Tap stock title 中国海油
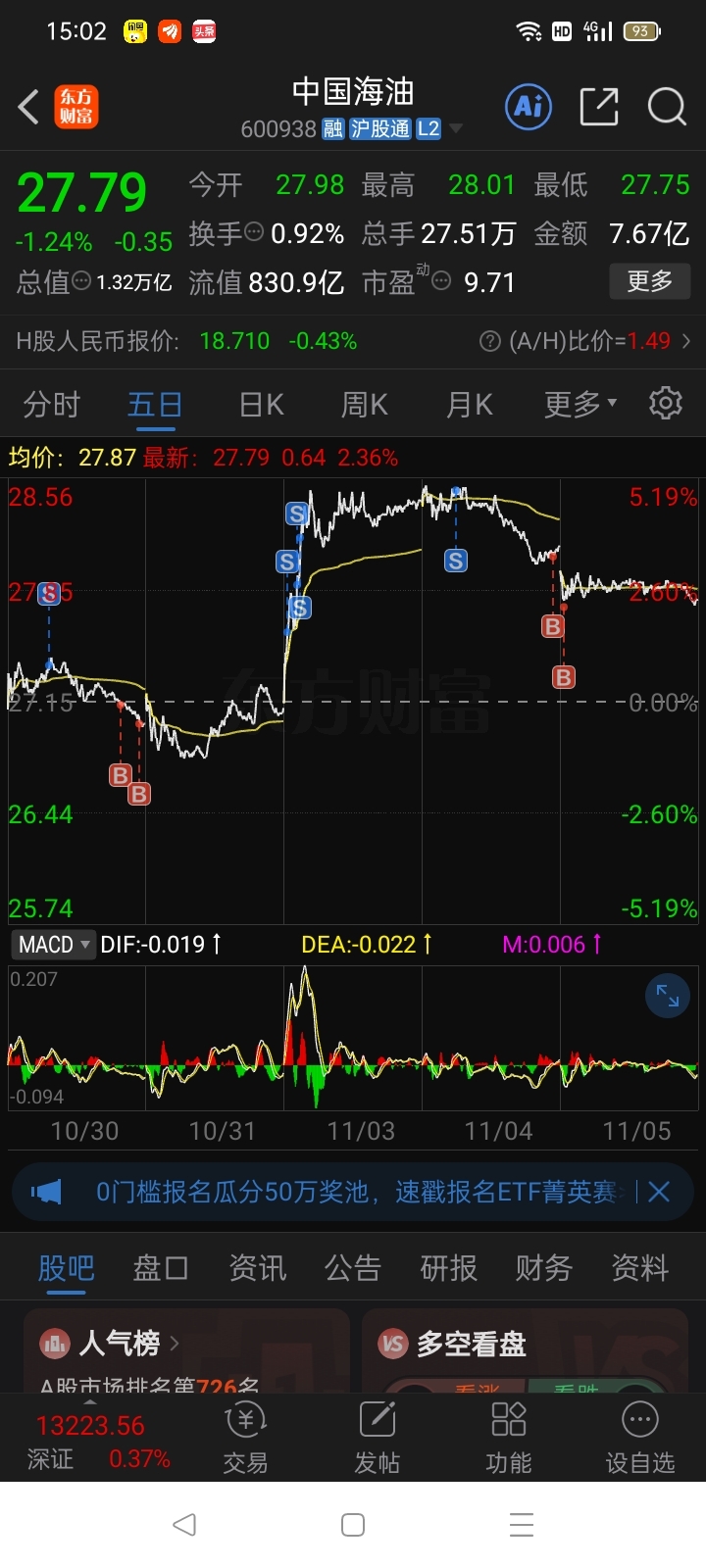 [x=353, y=92]
